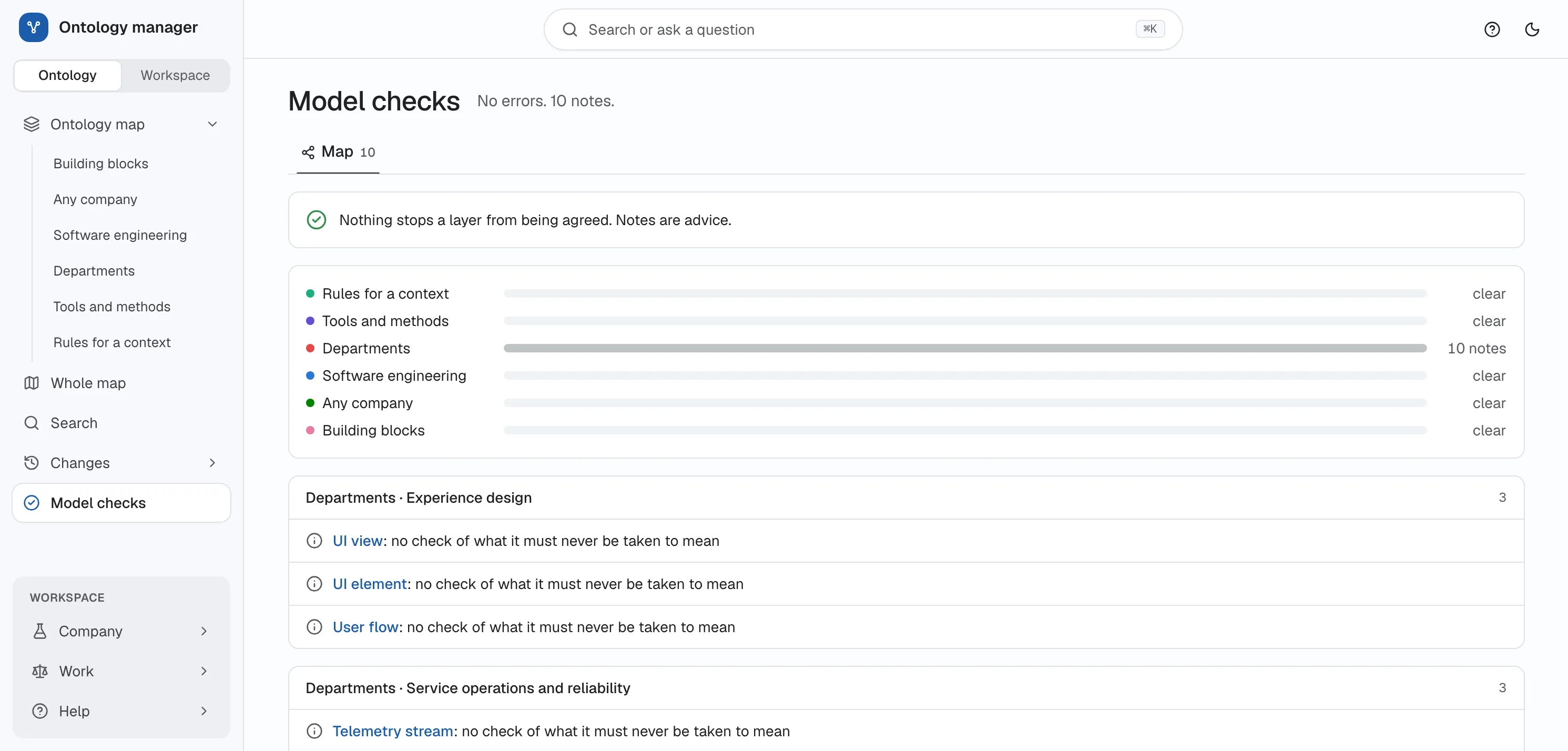This screenshot has height=751, width=1568.
Task: Expand the Work workspace chevron
Action: pyautogui.click(x=204, y=671)
